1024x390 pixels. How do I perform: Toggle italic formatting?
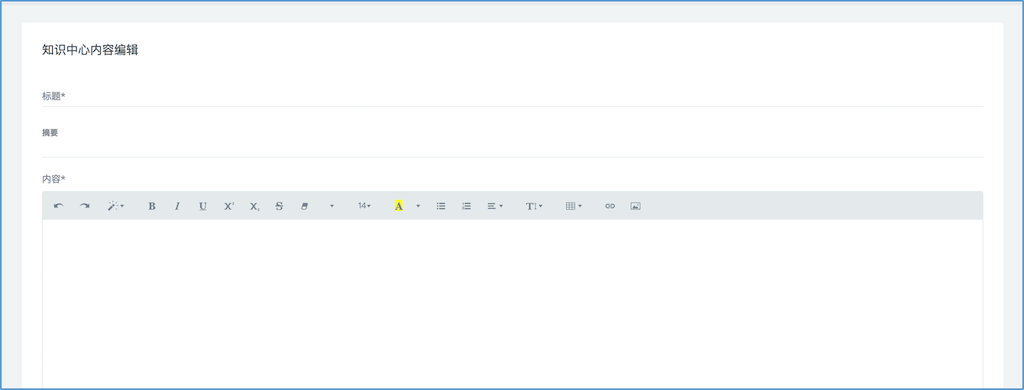177,206
